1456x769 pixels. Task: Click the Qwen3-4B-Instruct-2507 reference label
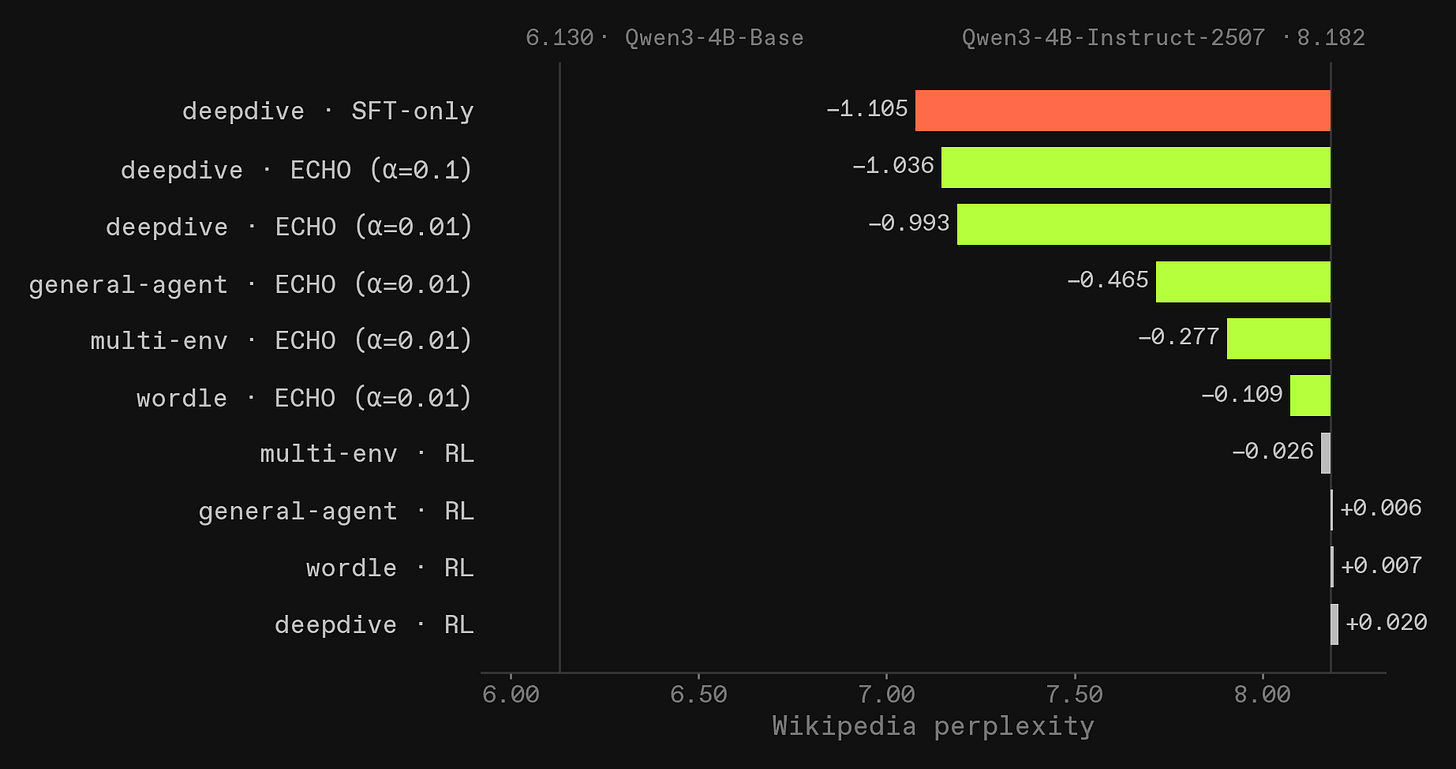[1113, 38]
